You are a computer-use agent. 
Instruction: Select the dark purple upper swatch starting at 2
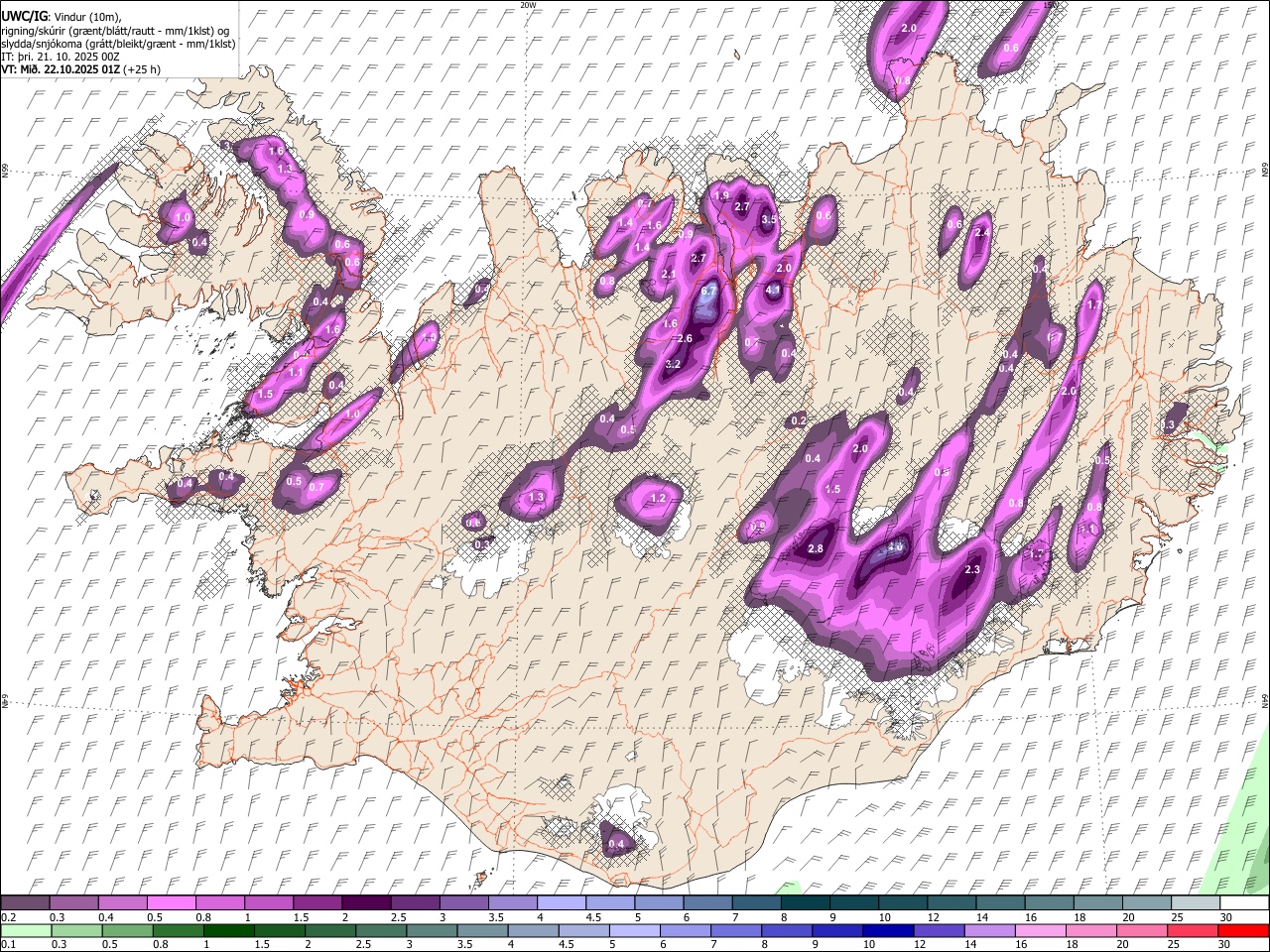coord(366,902)
